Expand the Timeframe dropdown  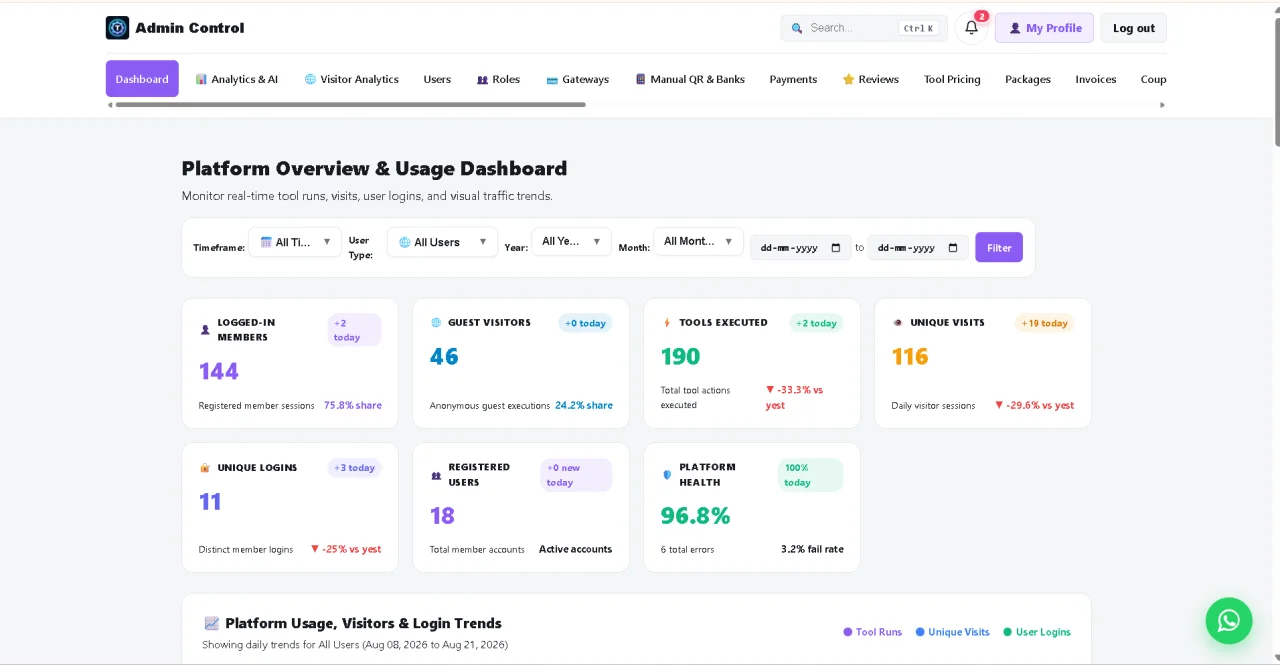coord(295,242)
